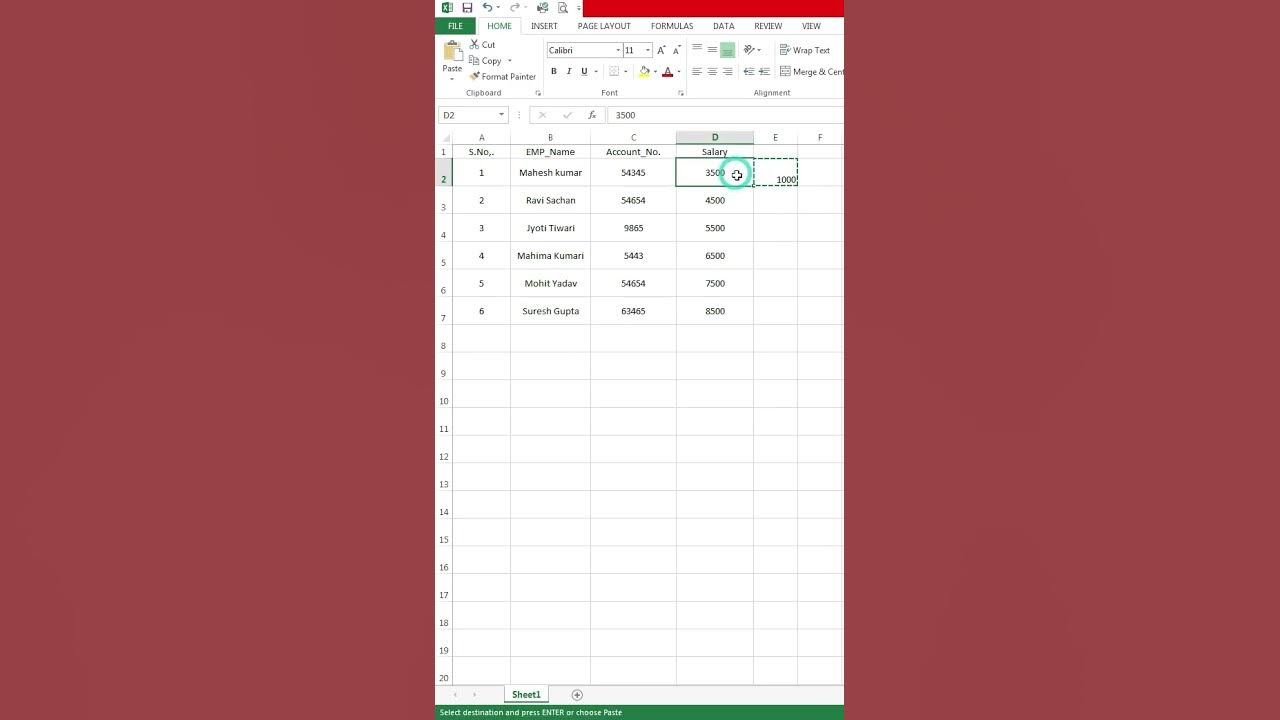Open the Borders dropdown arrow

(625, 72)
